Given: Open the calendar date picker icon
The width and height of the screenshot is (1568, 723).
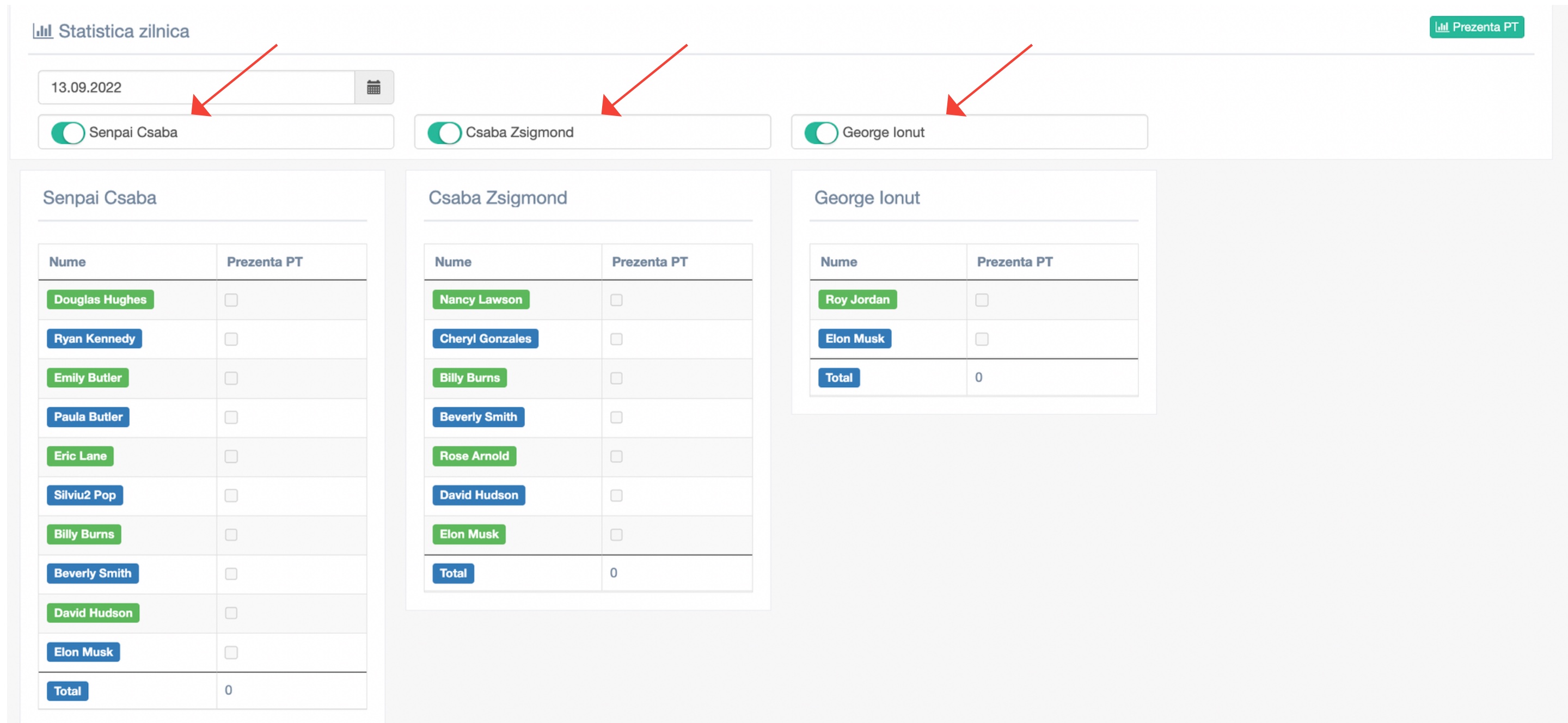Looking at the screenshot, I should pos(373,88).
